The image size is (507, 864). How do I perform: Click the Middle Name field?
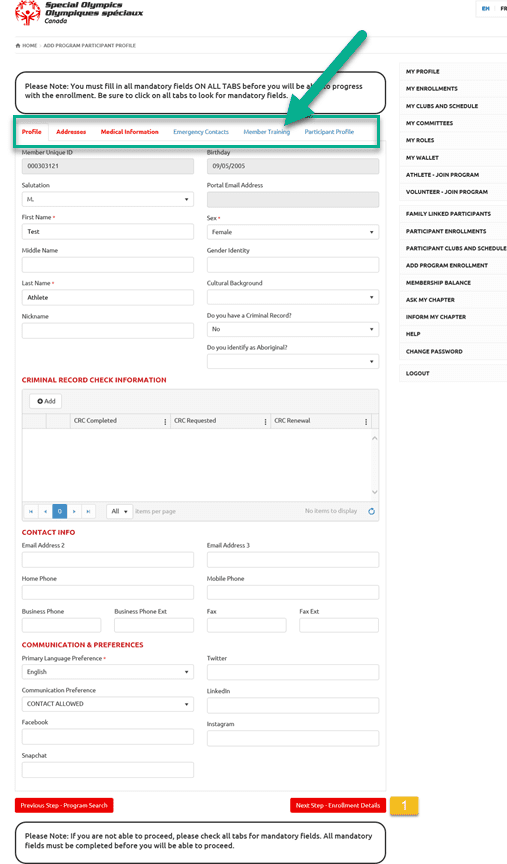(108, 264)
